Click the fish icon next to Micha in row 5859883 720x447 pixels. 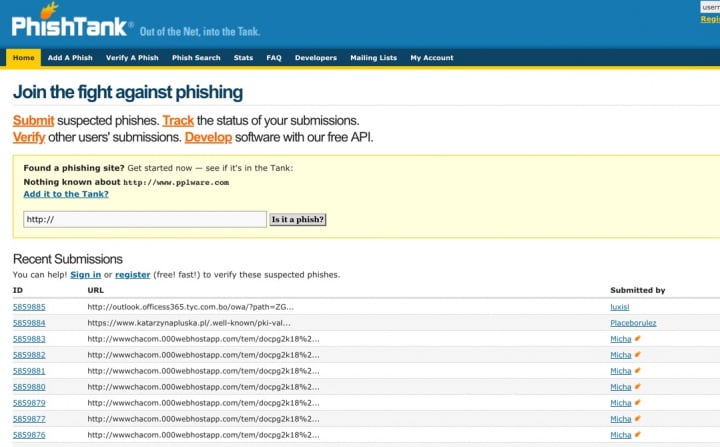click(x=637, y=339)
